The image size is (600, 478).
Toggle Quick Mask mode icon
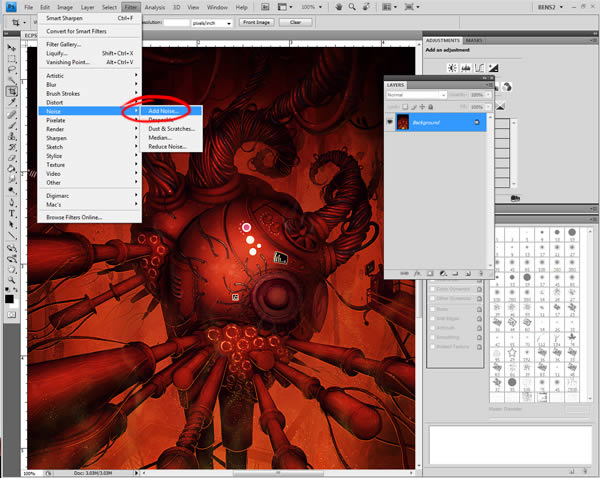11,315
